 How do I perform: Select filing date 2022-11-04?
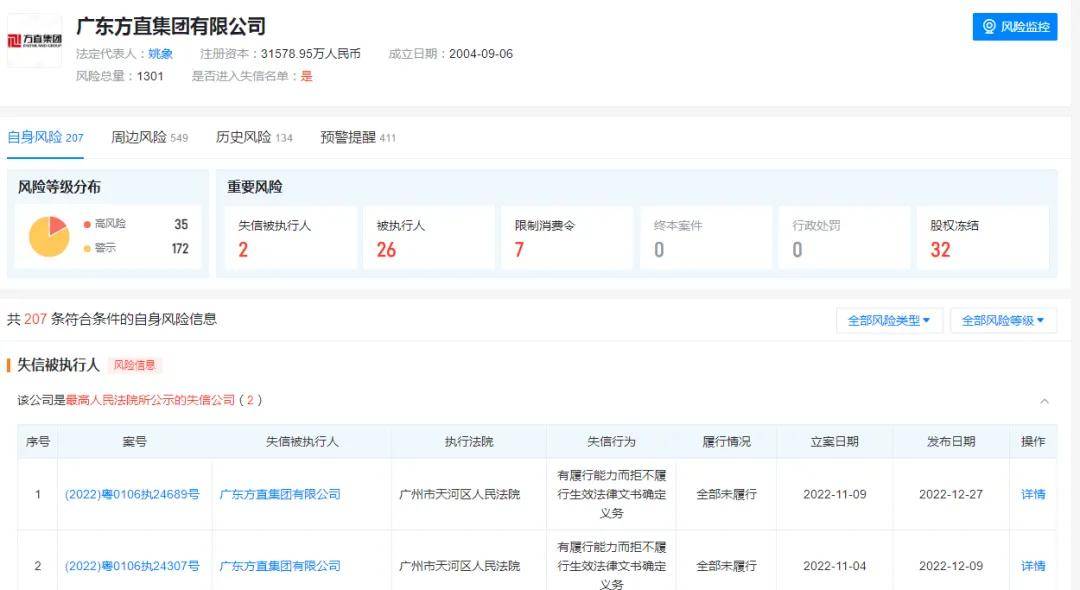pos(835,566)
